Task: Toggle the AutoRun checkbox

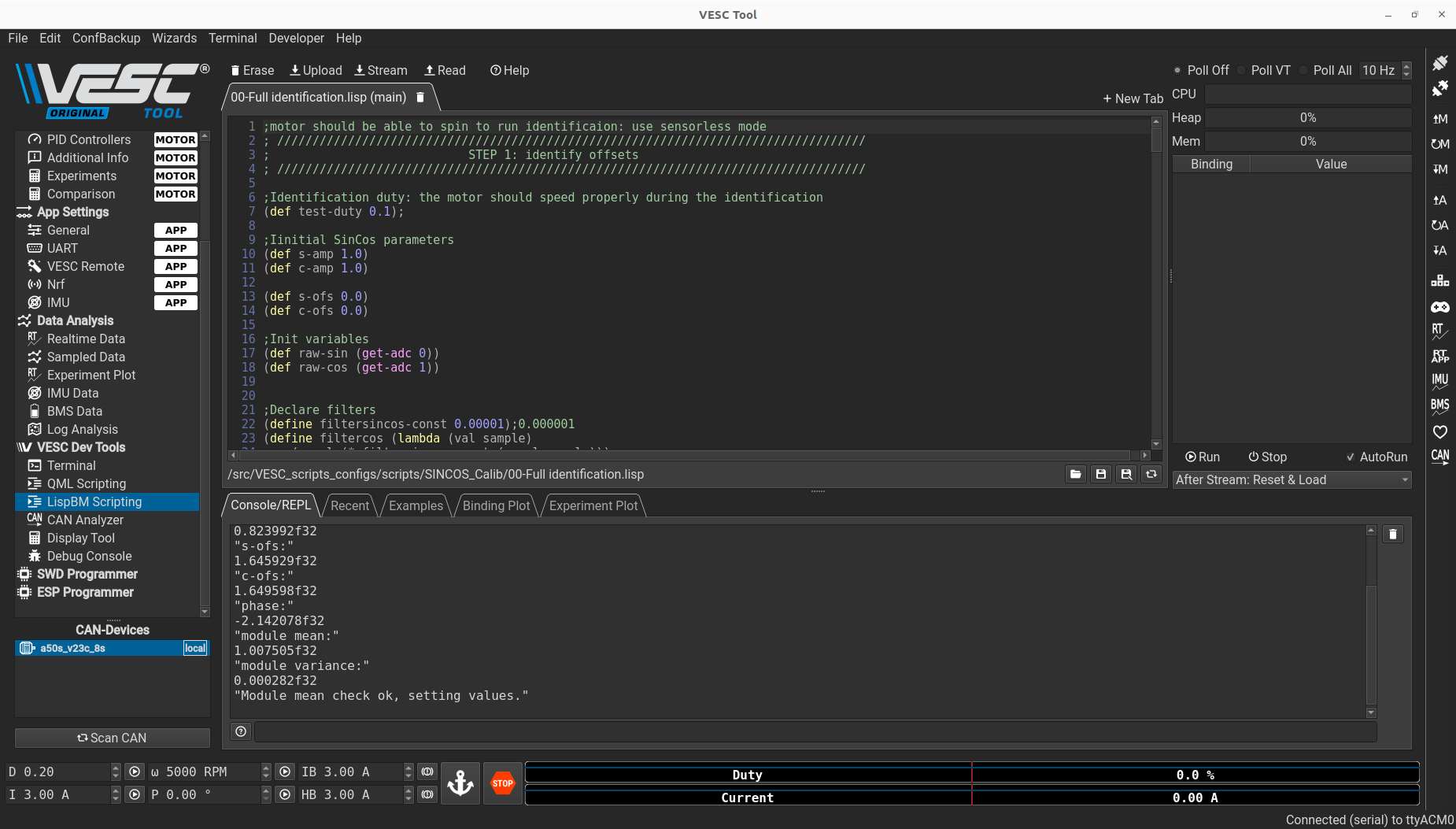Action: point(1351,457)
